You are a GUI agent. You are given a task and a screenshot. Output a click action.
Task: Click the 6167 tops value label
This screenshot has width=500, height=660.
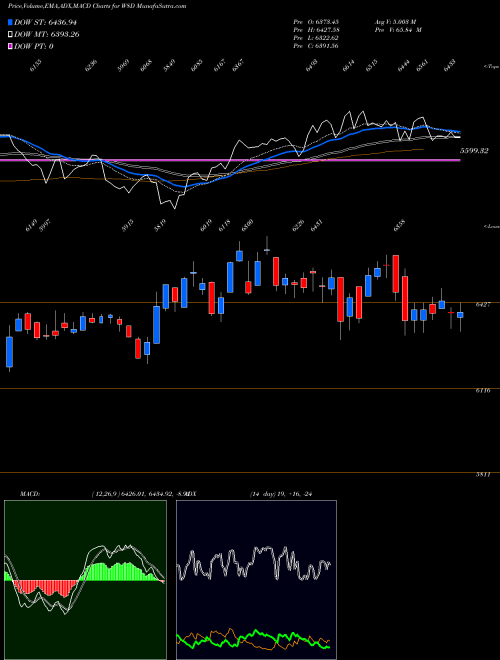click(220, 66)
